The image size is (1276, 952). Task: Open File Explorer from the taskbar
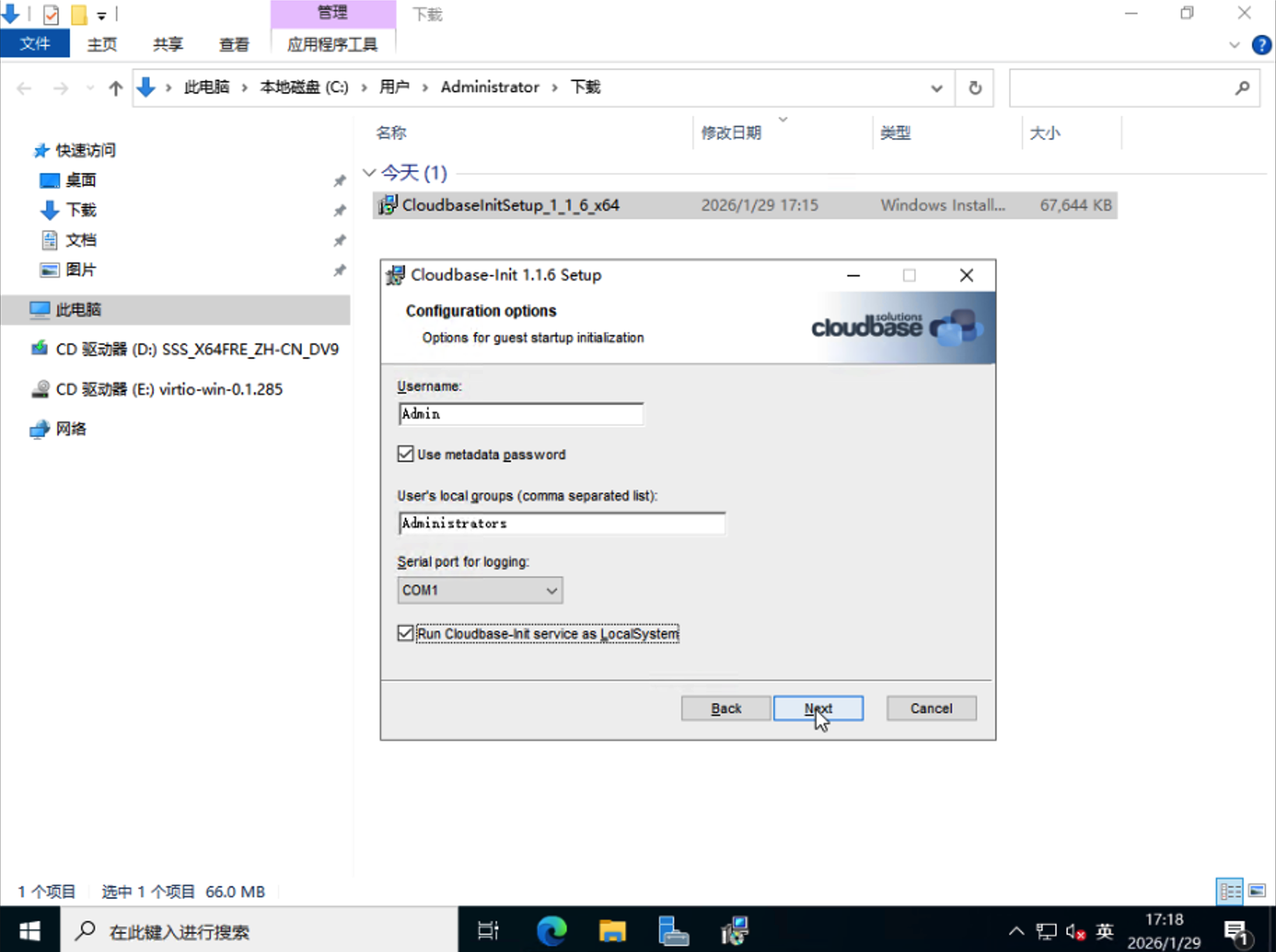612,930
